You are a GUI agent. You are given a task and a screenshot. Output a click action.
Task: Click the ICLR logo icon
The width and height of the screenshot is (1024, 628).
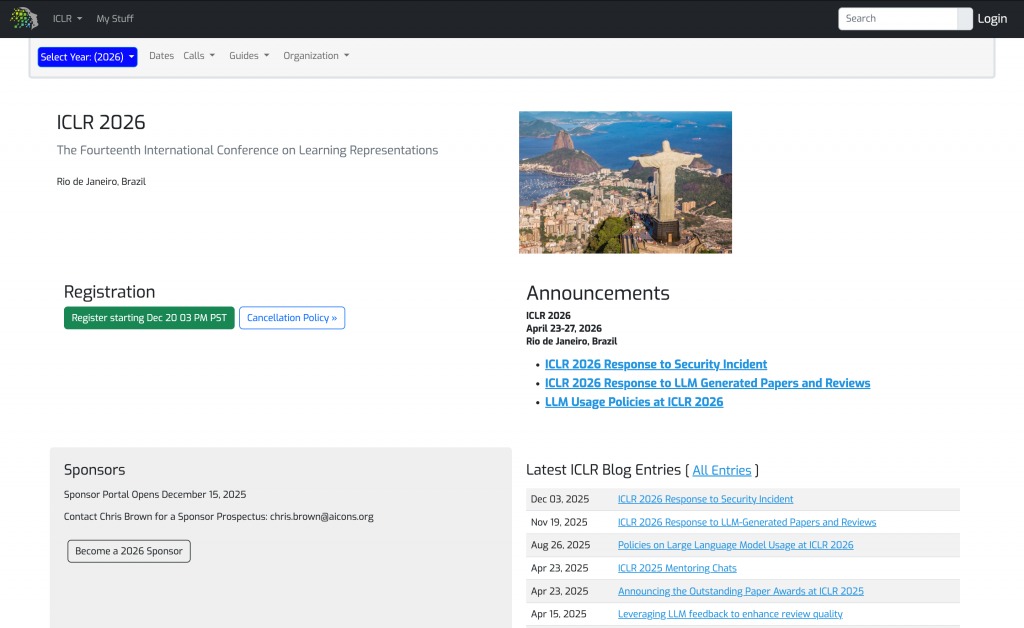click(24, 18)
